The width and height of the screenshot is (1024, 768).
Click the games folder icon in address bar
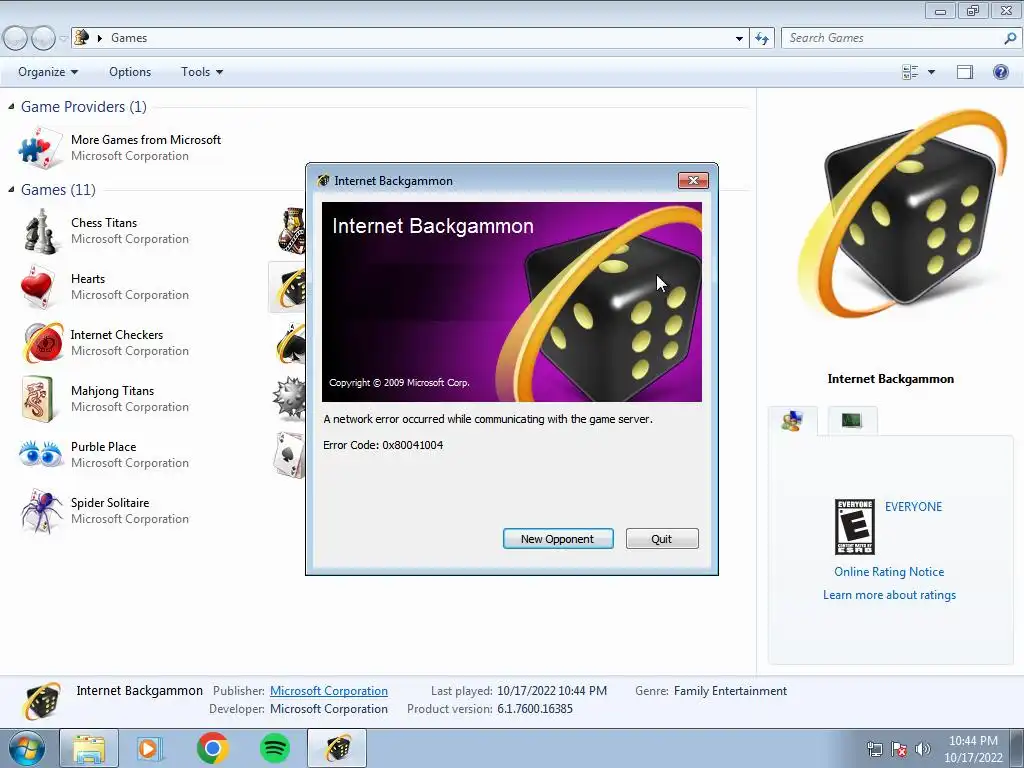pos(82,37)
